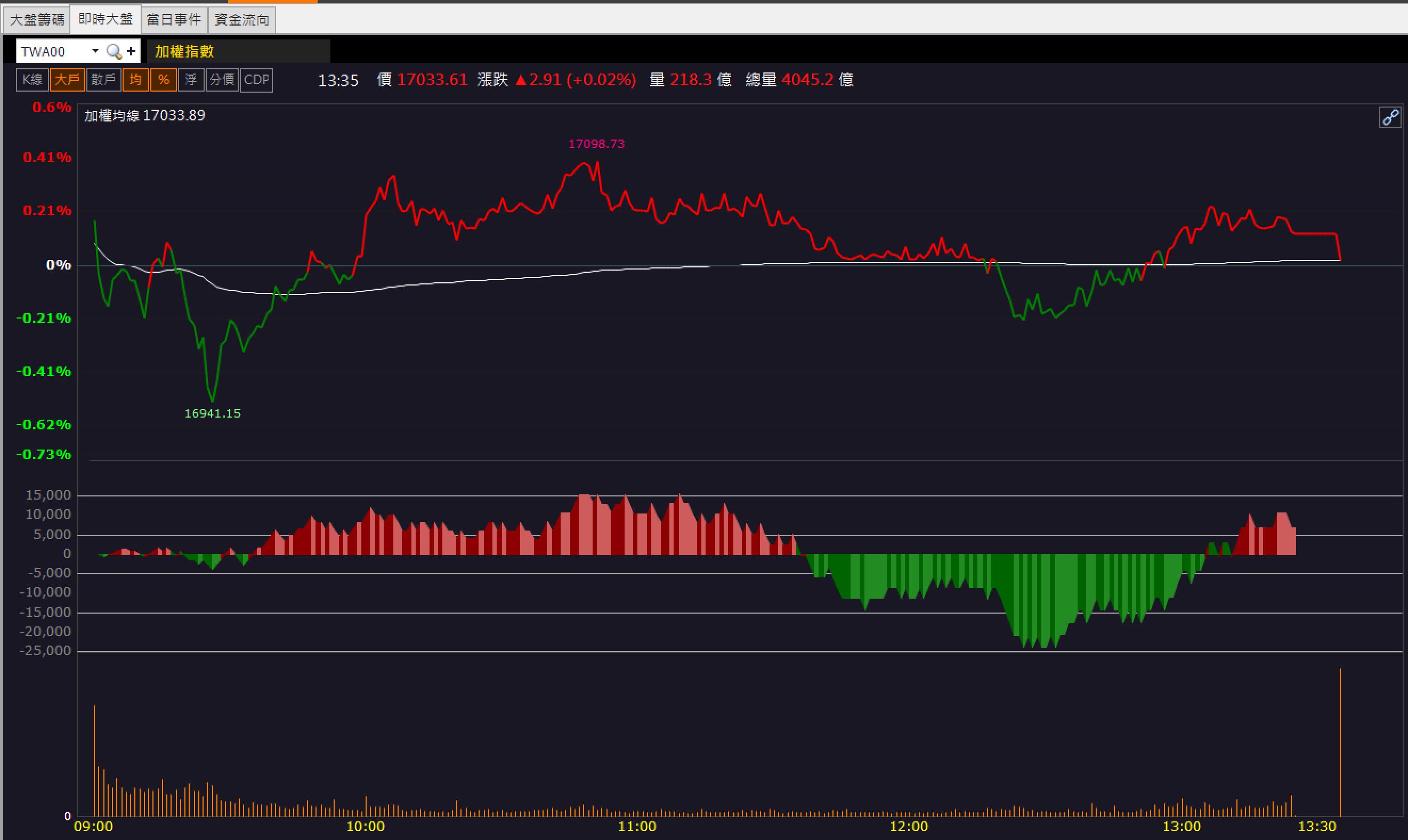1408x840 pixels.
Task: Toggle the 散戶 indicator button
Action: coord(103,80)
